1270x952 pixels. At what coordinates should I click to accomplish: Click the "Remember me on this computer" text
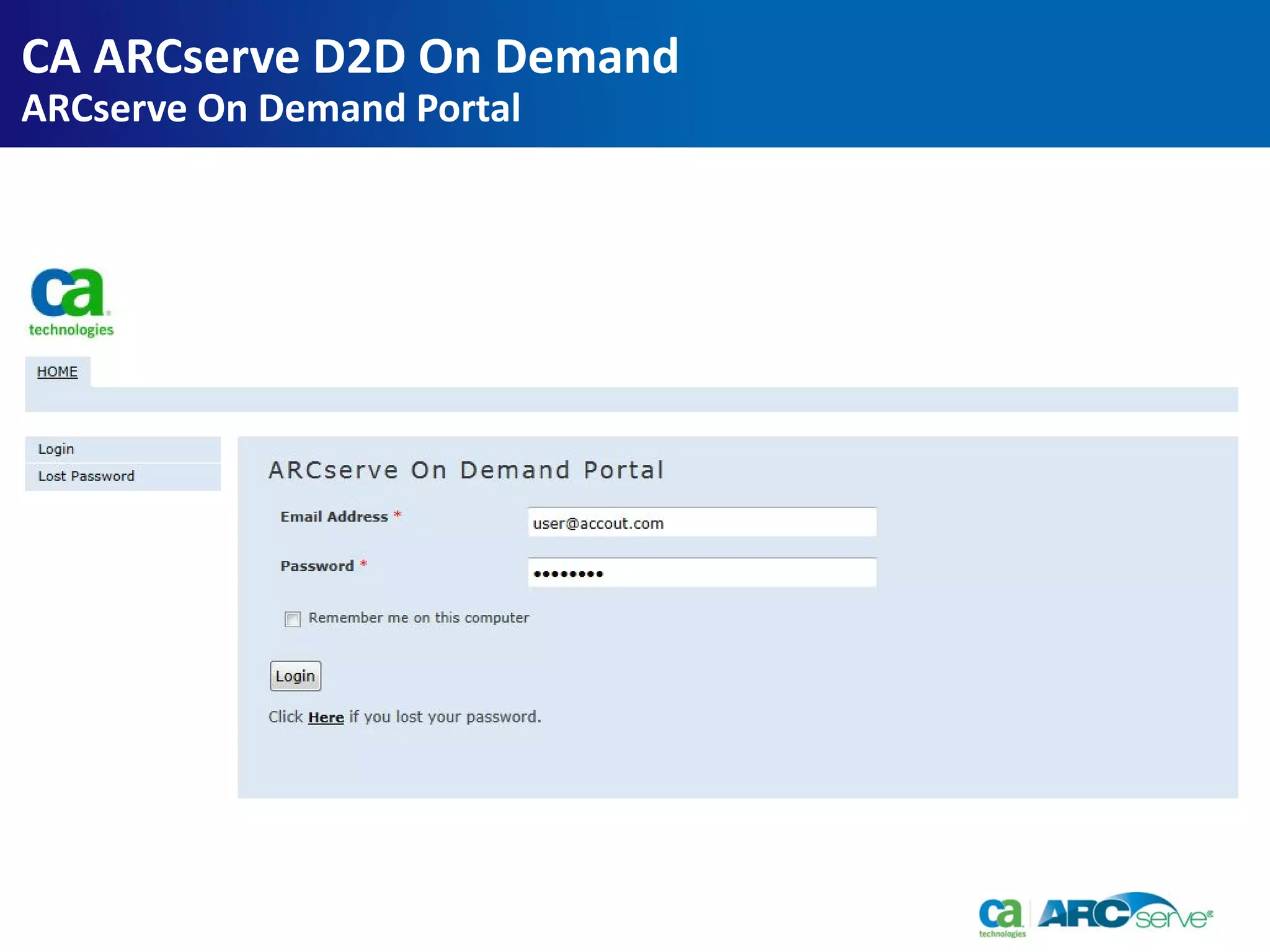click(419, 618)
